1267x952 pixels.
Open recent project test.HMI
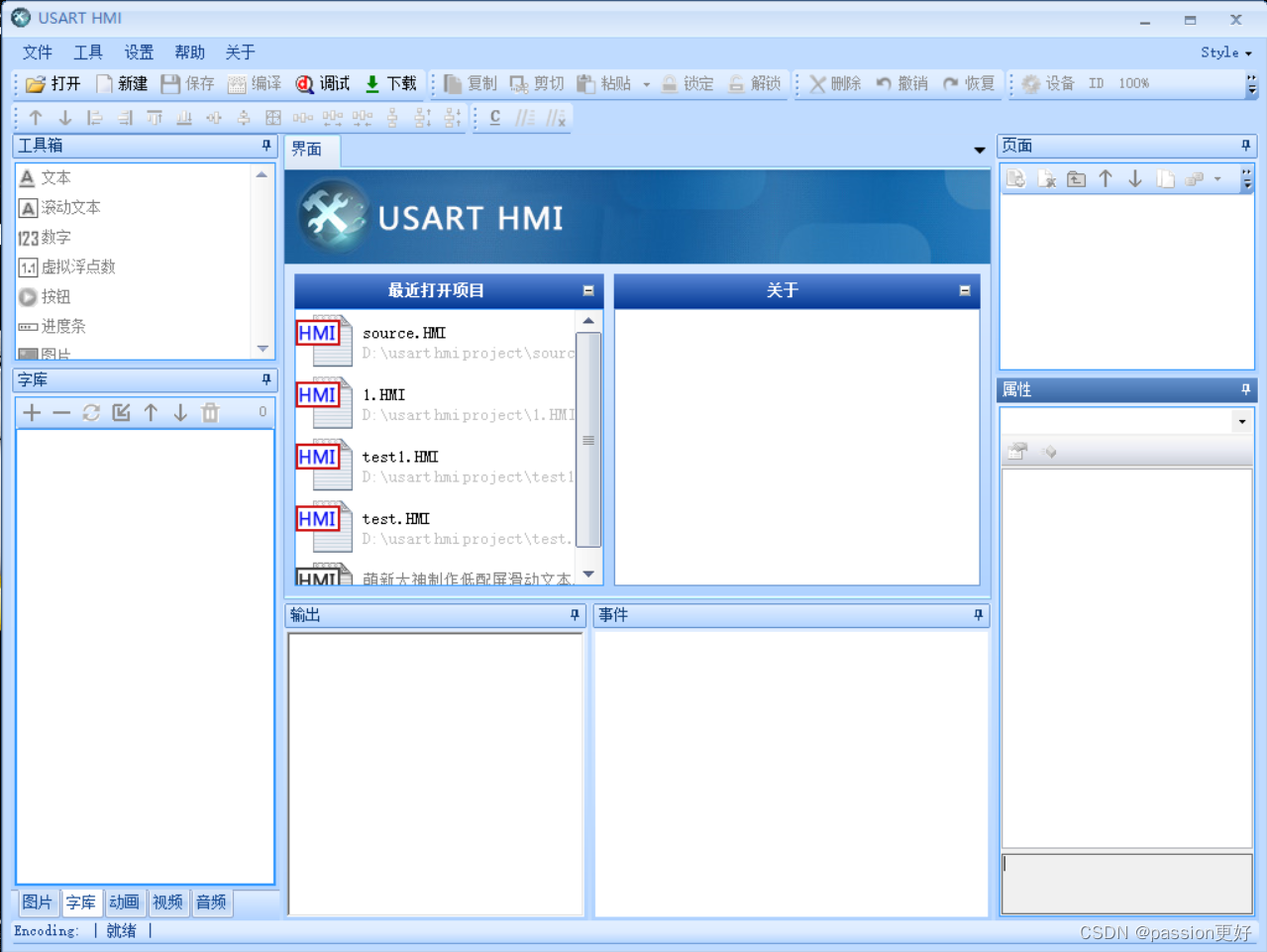[x=436, y=527]
